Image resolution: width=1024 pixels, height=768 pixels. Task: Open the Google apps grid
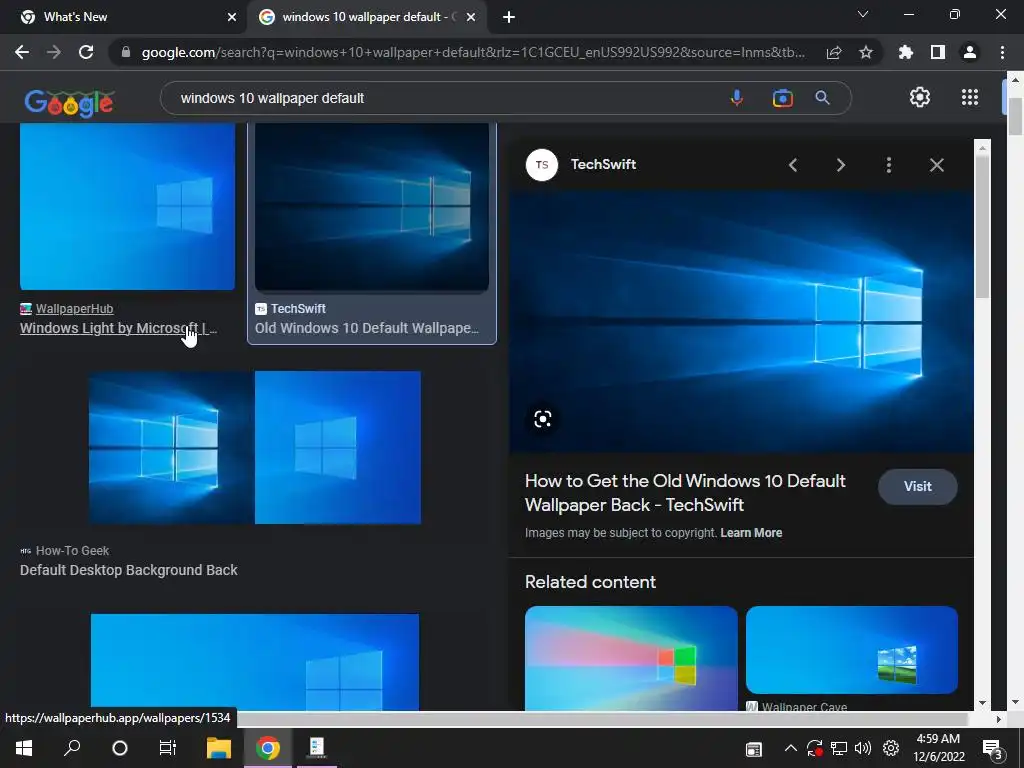(970, 97)
